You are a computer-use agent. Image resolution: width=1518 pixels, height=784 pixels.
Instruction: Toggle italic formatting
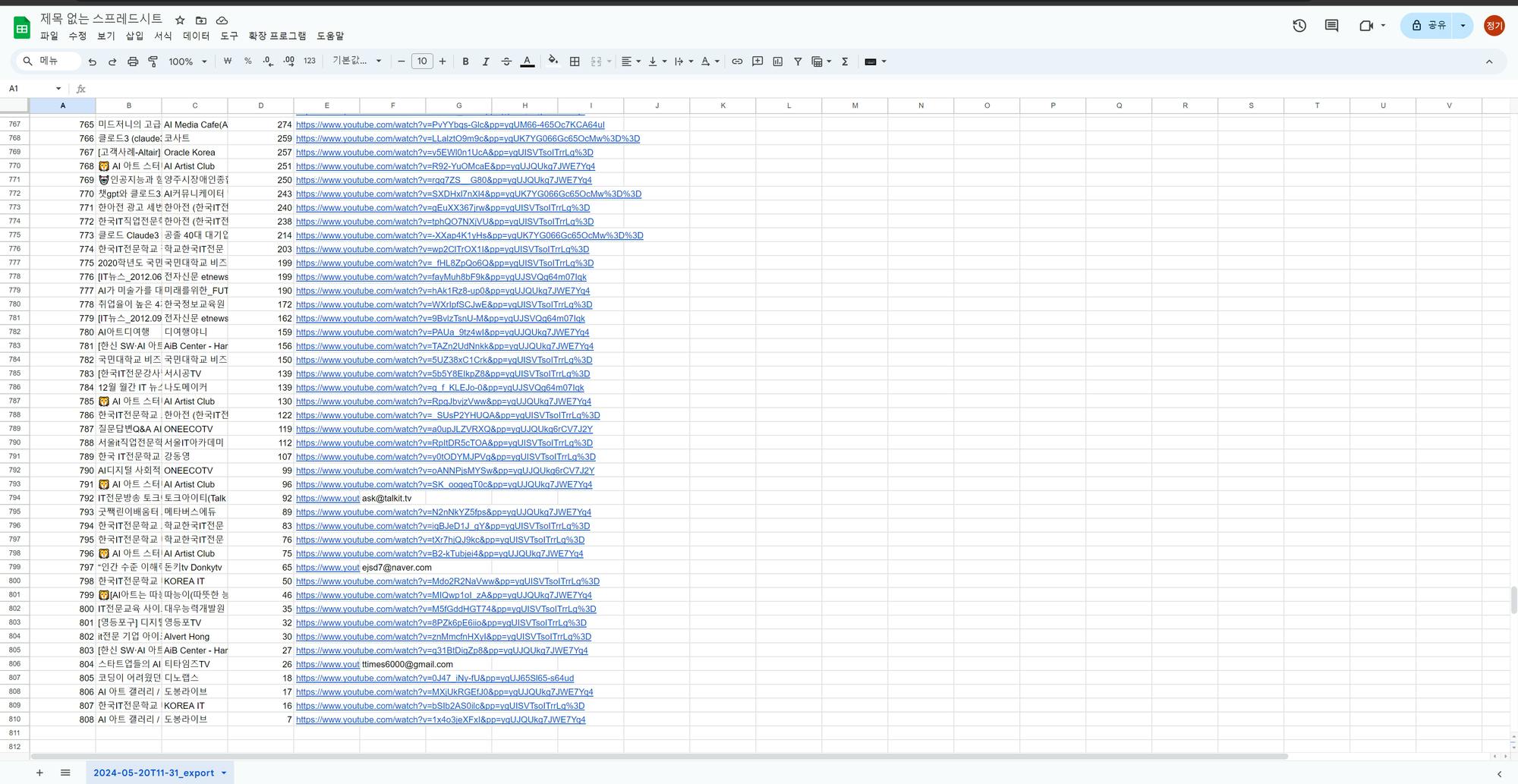(x=486, y=61)
